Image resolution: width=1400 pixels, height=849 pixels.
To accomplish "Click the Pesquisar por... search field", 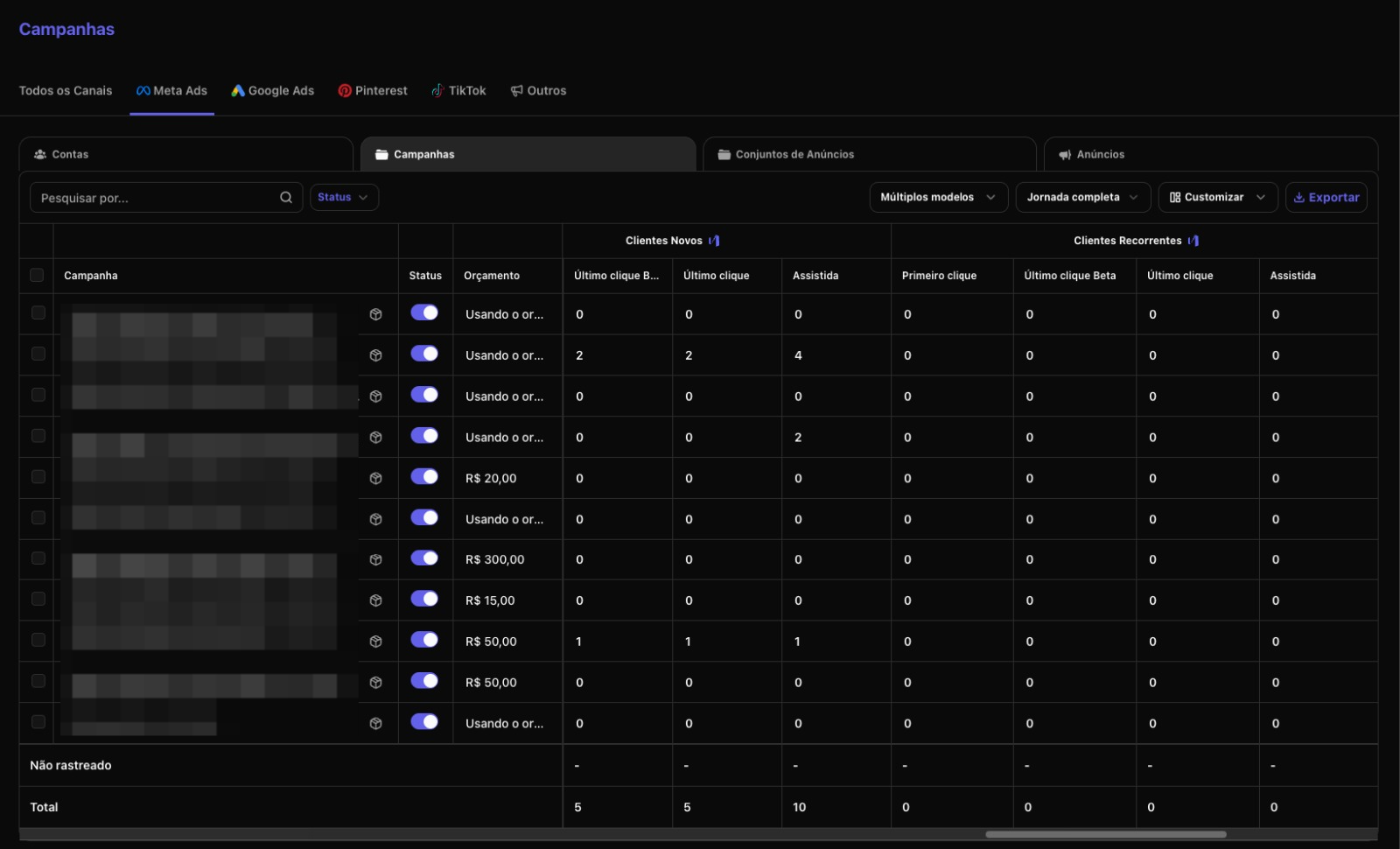I will pos(166,198).
